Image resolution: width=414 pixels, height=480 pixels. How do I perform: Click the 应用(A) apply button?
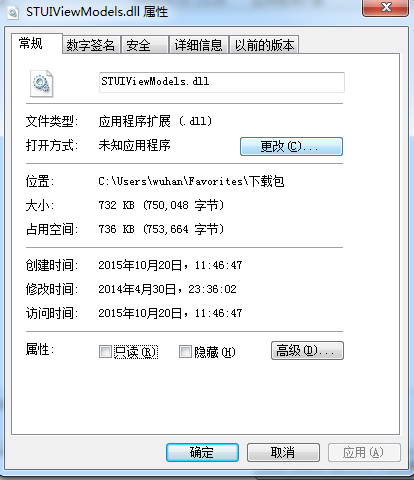click(364, 452)
